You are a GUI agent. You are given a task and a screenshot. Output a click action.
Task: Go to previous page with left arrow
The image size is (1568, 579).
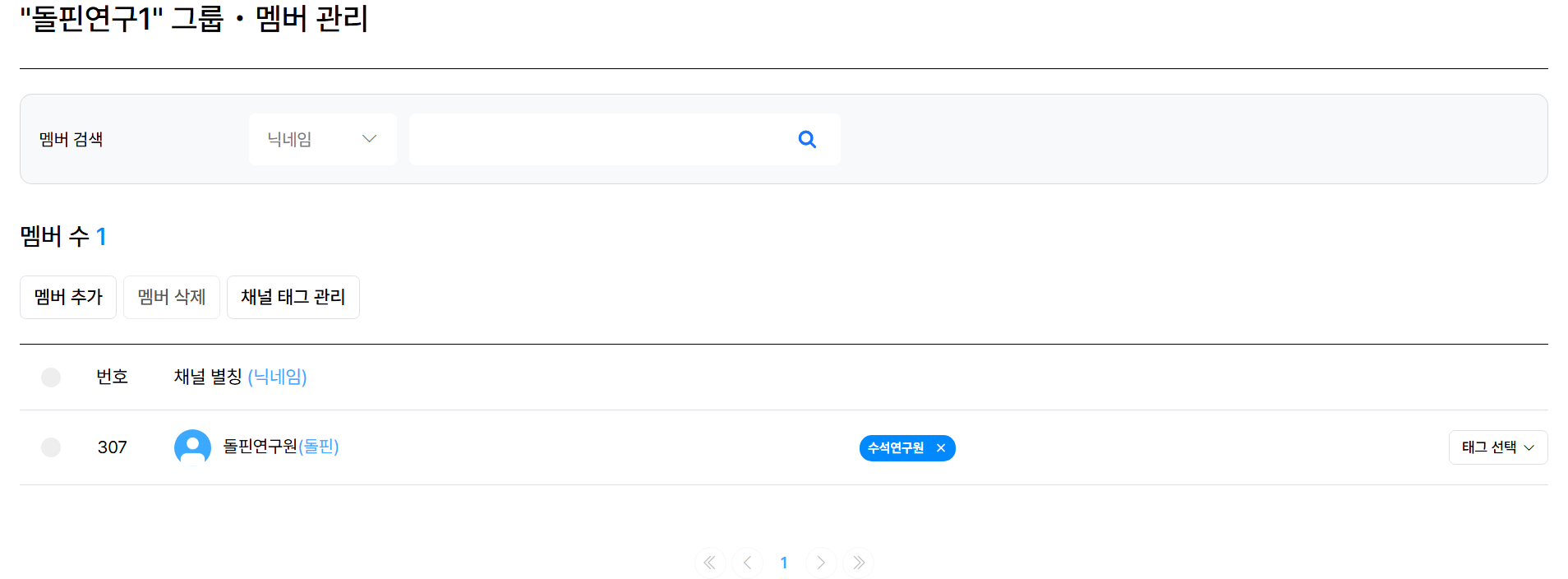coord(747,563)
